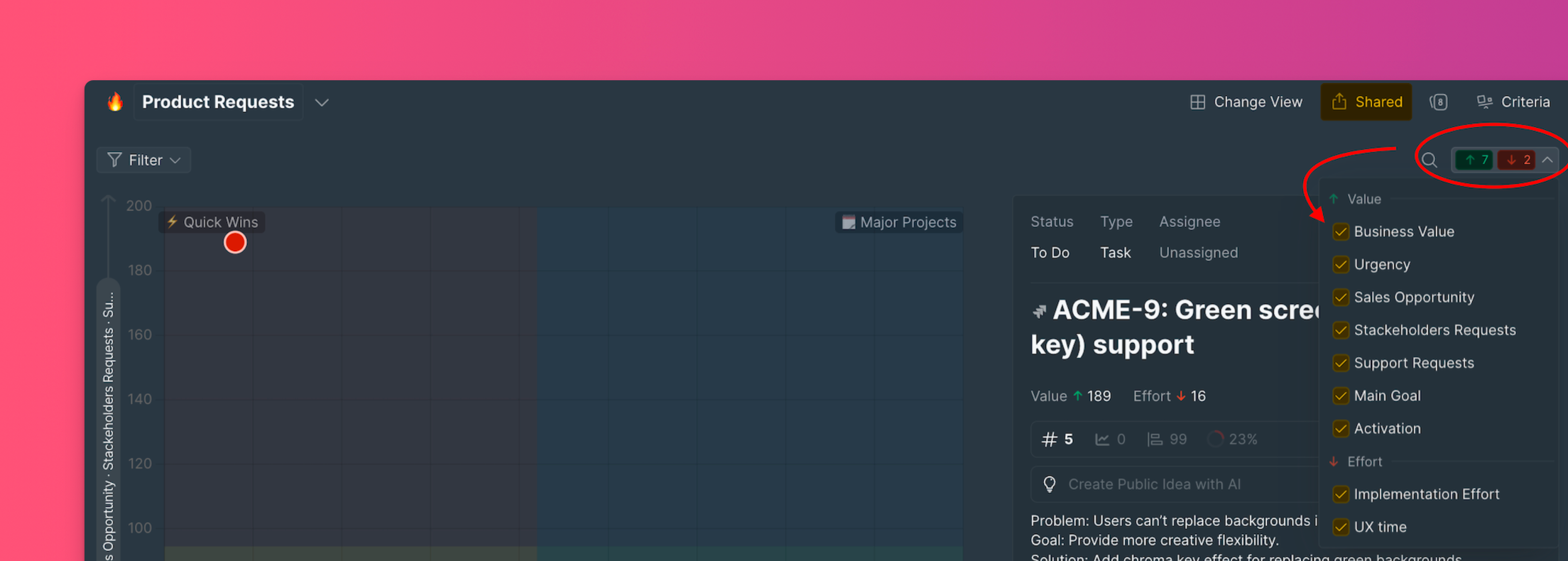Open the Filter dropdown
Screen dimensions: 1568x561
(143, 160)
